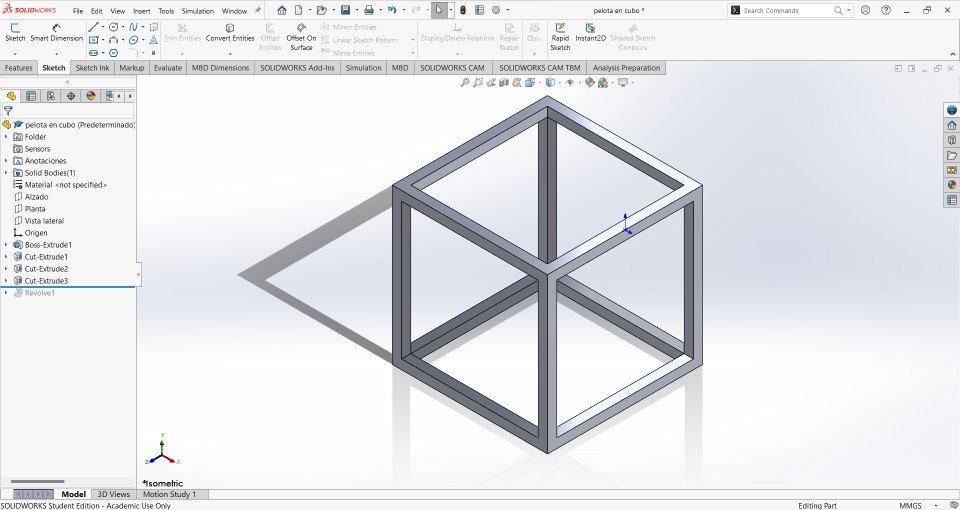Save the document with Save icon

coord(345,10)
